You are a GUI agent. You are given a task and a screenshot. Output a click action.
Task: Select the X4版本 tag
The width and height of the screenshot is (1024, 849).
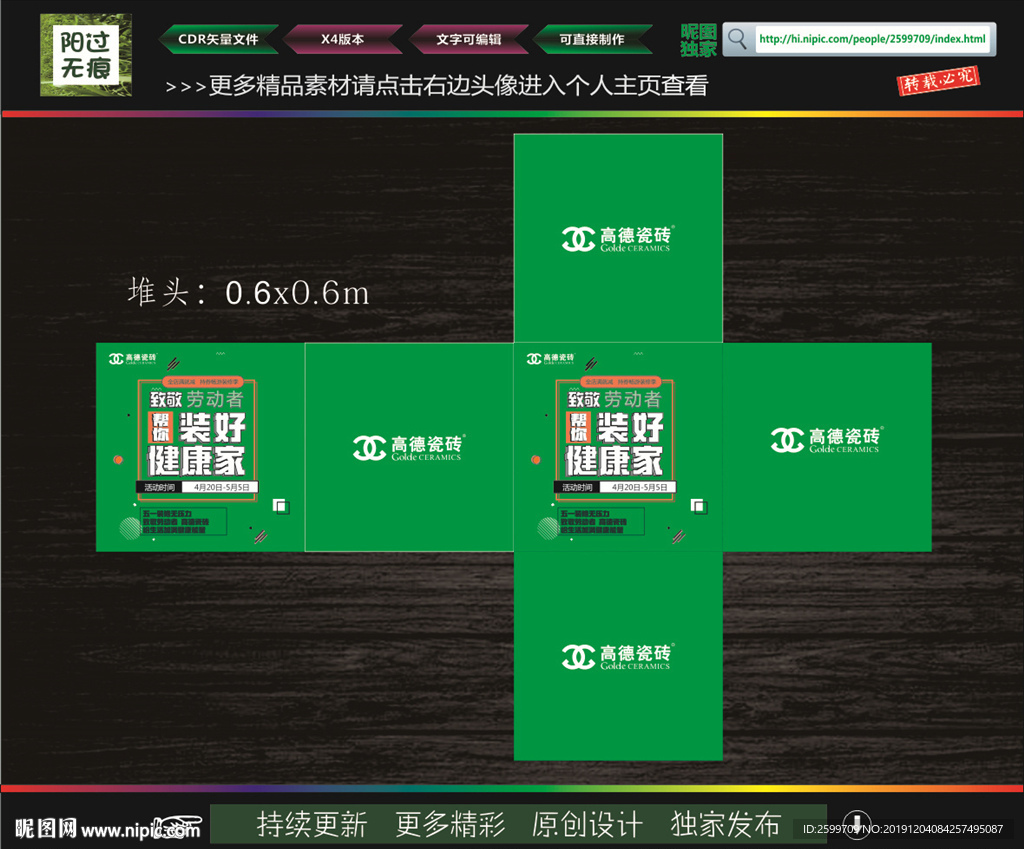(342, 39)
